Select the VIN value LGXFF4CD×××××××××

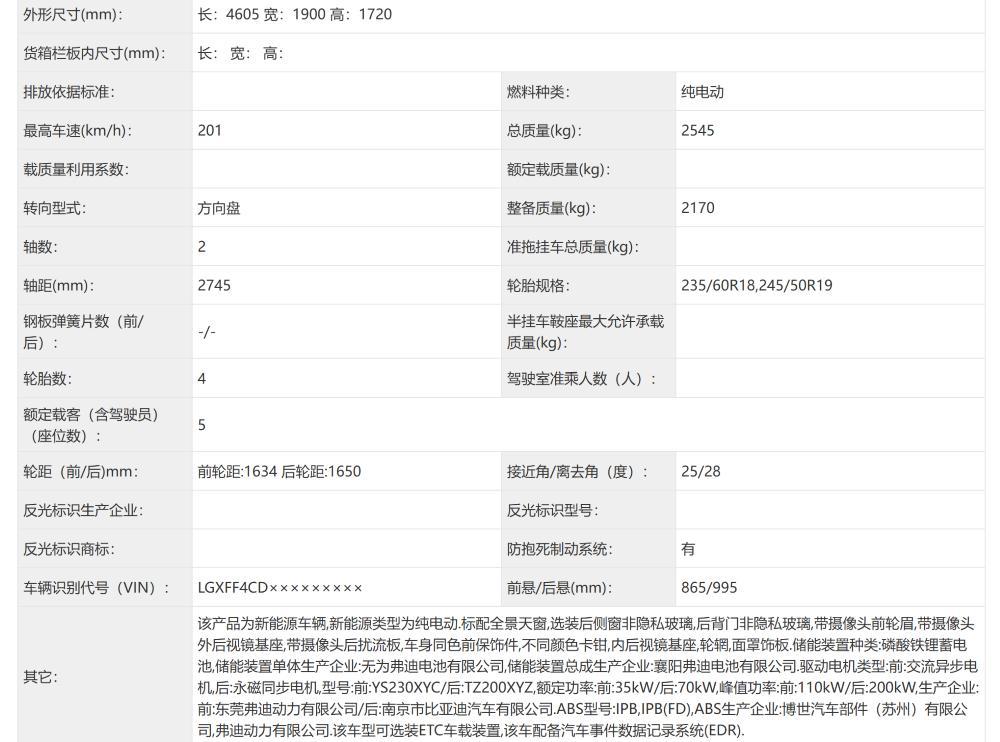click(x=280, y=588)
